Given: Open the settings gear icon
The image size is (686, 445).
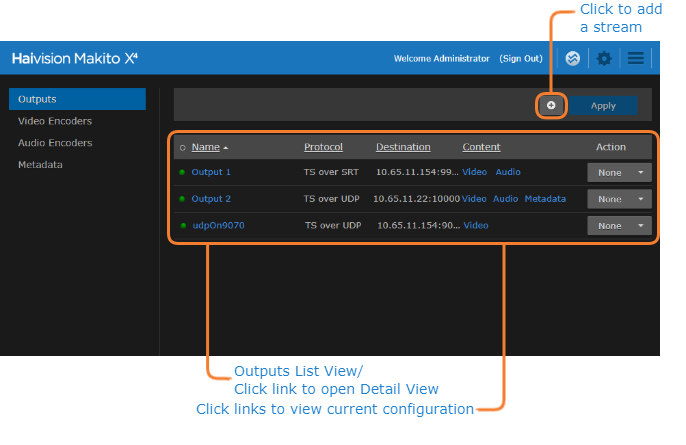Looking at the screenshot, I should click(x=604, y=59).
